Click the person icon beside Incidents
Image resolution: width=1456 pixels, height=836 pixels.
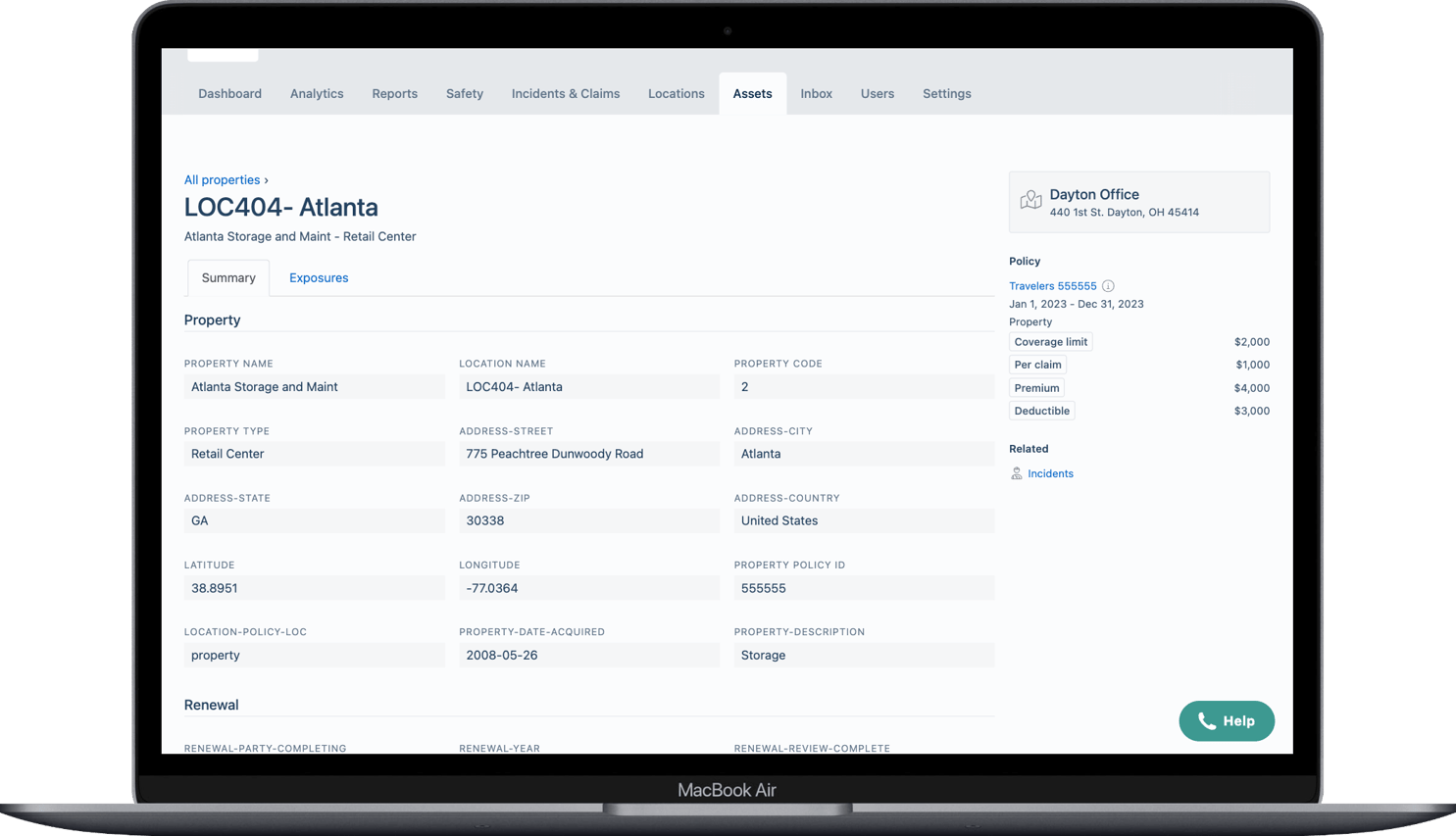coord(1017,473)
